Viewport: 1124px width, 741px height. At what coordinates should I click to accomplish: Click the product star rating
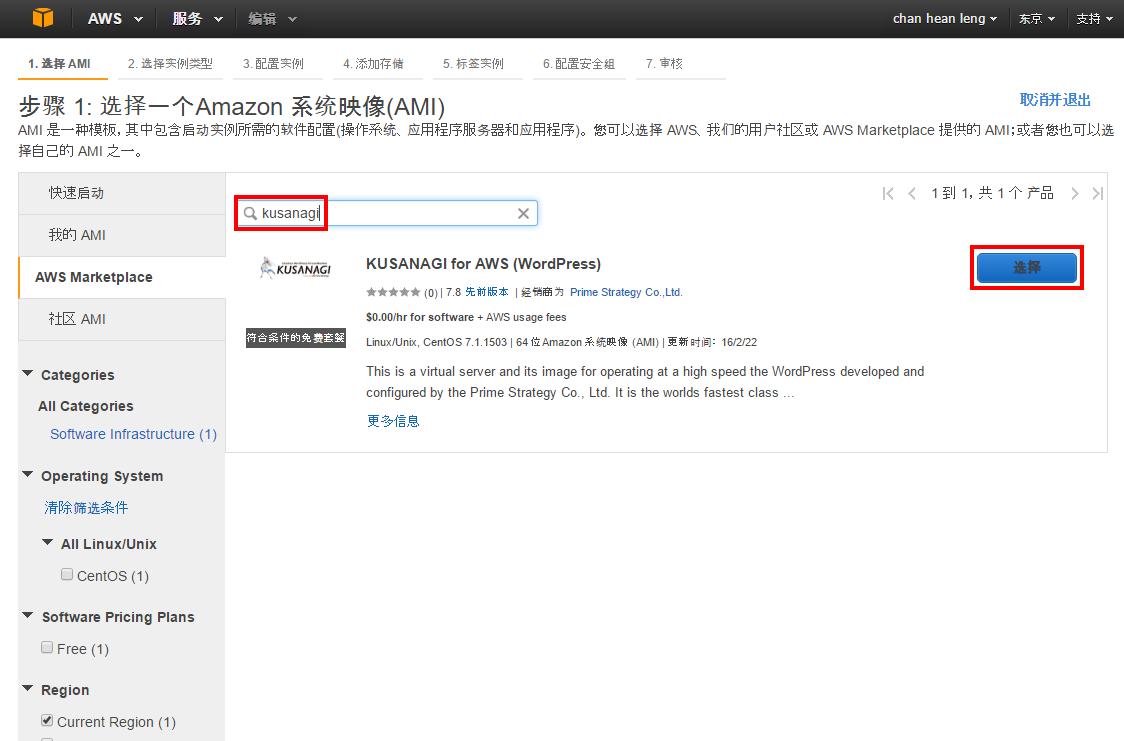point(393,292)
